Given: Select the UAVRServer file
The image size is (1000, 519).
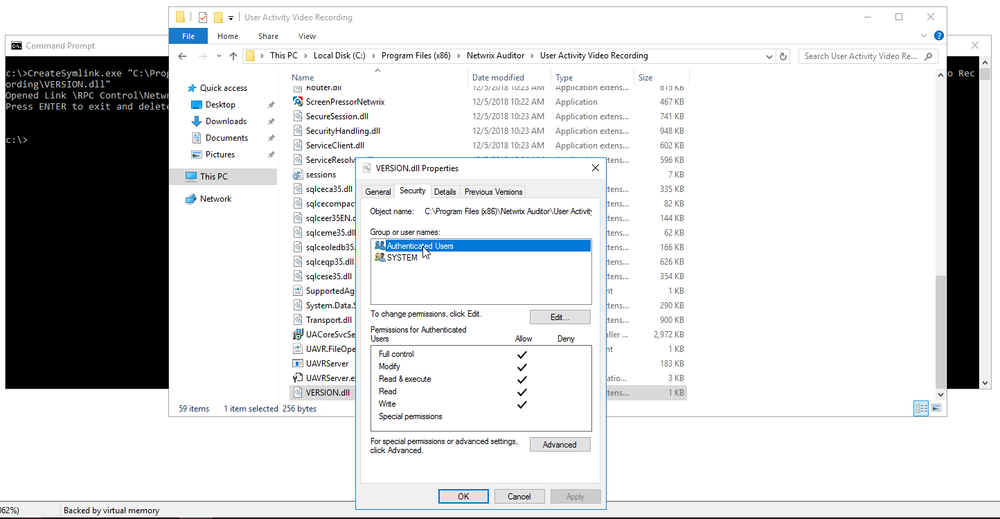Looking at the screenshot, I should [x=327, y=363].
